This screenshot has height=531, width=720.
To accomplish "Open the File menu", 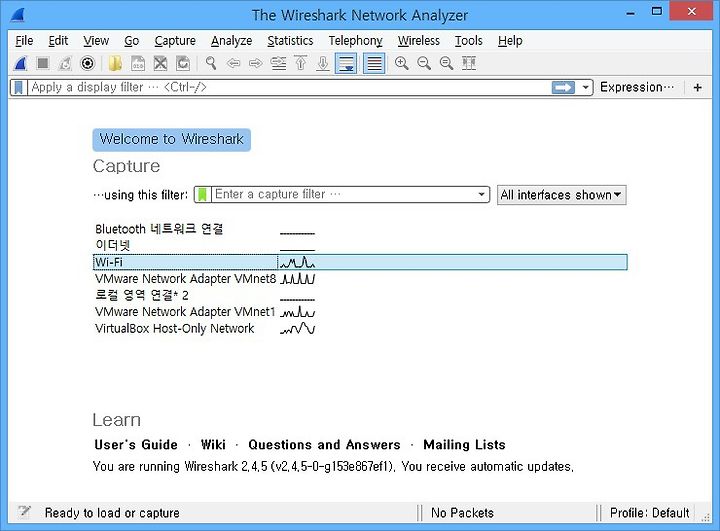I will (x=24, y=41).
